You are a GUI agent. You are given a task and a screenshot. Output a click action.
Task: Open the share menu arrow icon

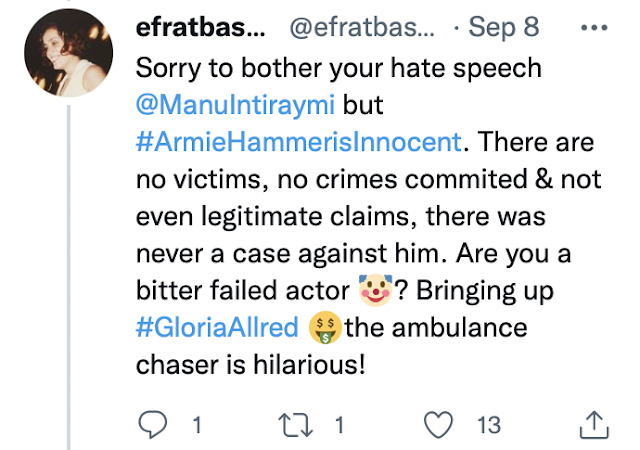pyautogui.click(x=594, y=424)
